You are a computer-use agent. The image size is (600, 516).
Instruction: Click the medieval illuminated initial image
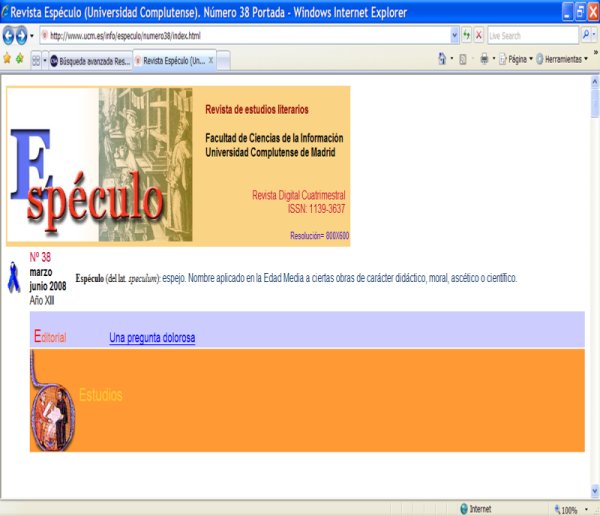click(52, 401)
